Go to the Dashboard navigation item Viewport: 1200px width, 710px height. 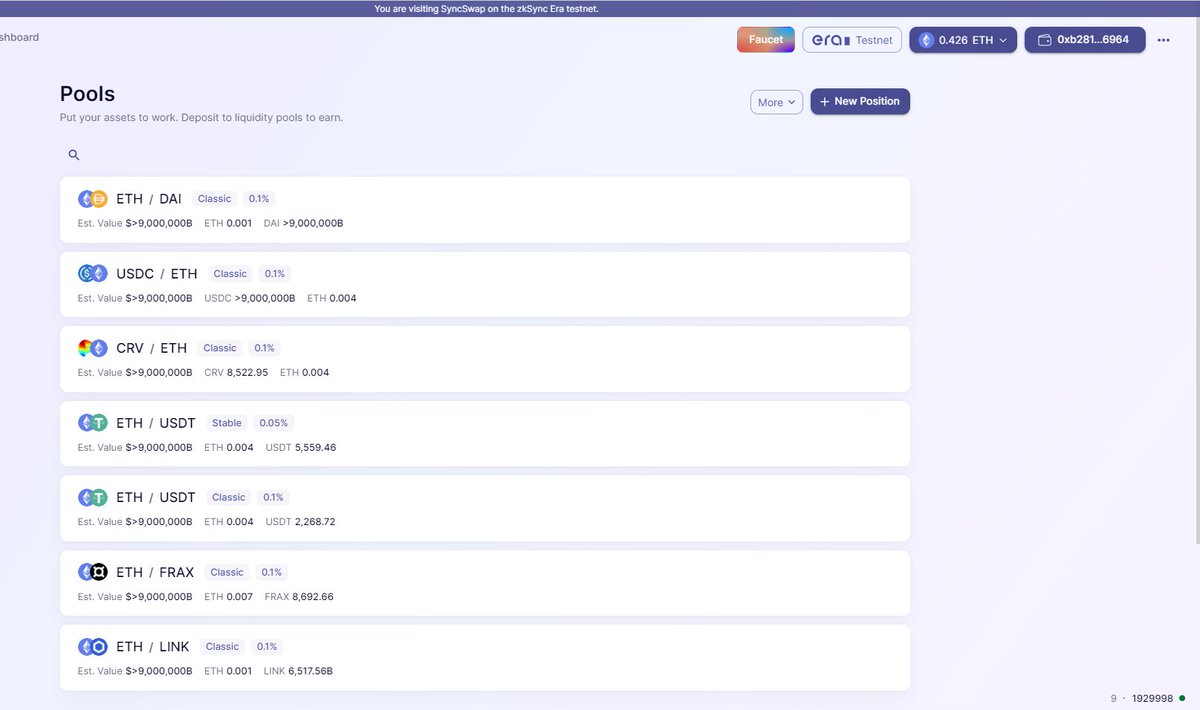(x=20, y=37)
